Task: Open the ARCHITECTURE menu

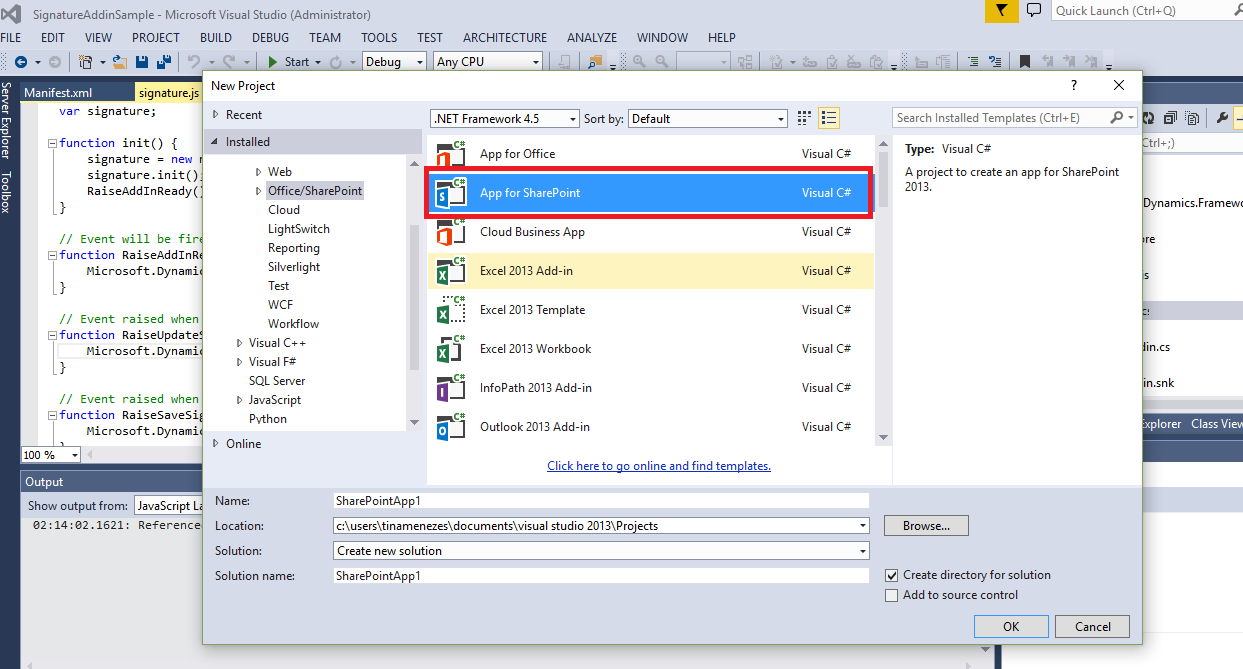Action: click(505, 38)
